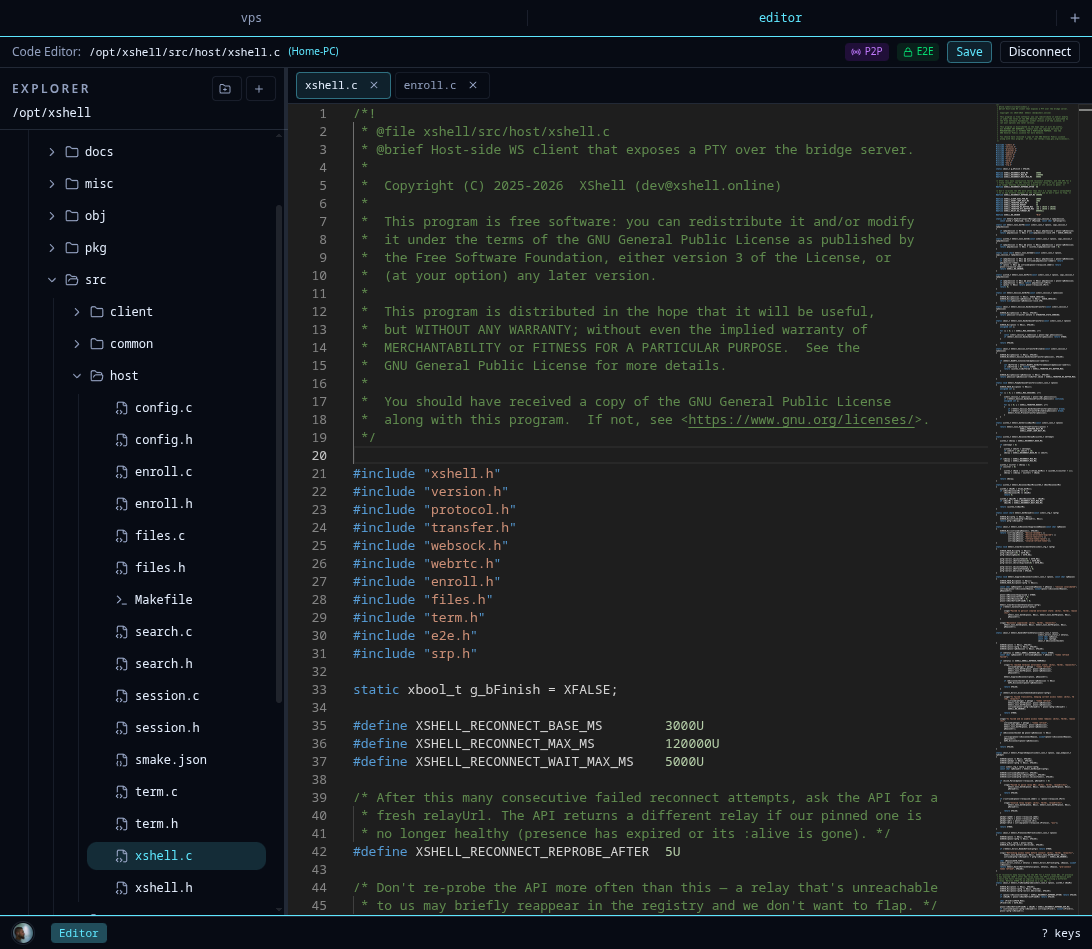Click the "protocol.h" include string
Screen dimensions: 1092x949
(470, 510)
